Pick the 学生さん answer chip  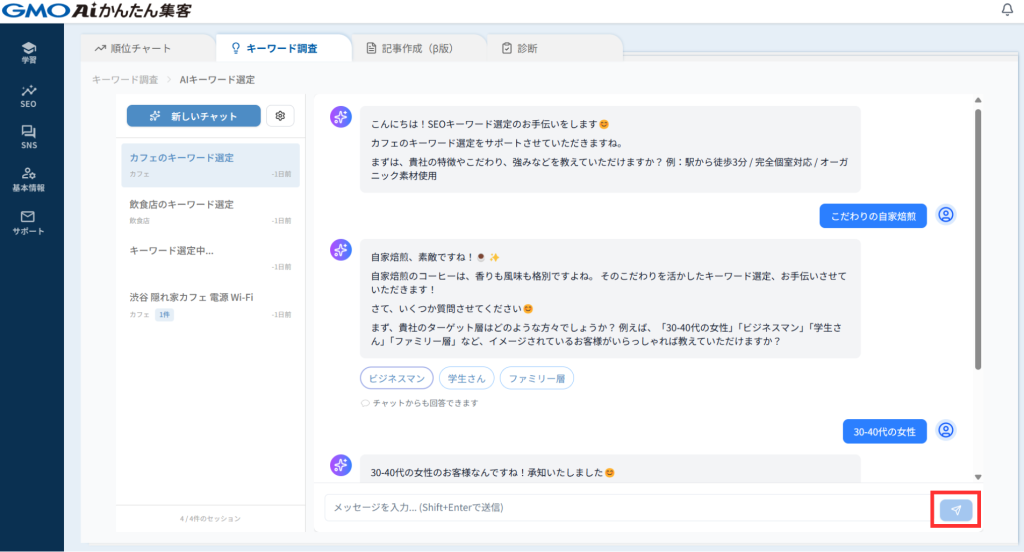[x=465, y=378]
